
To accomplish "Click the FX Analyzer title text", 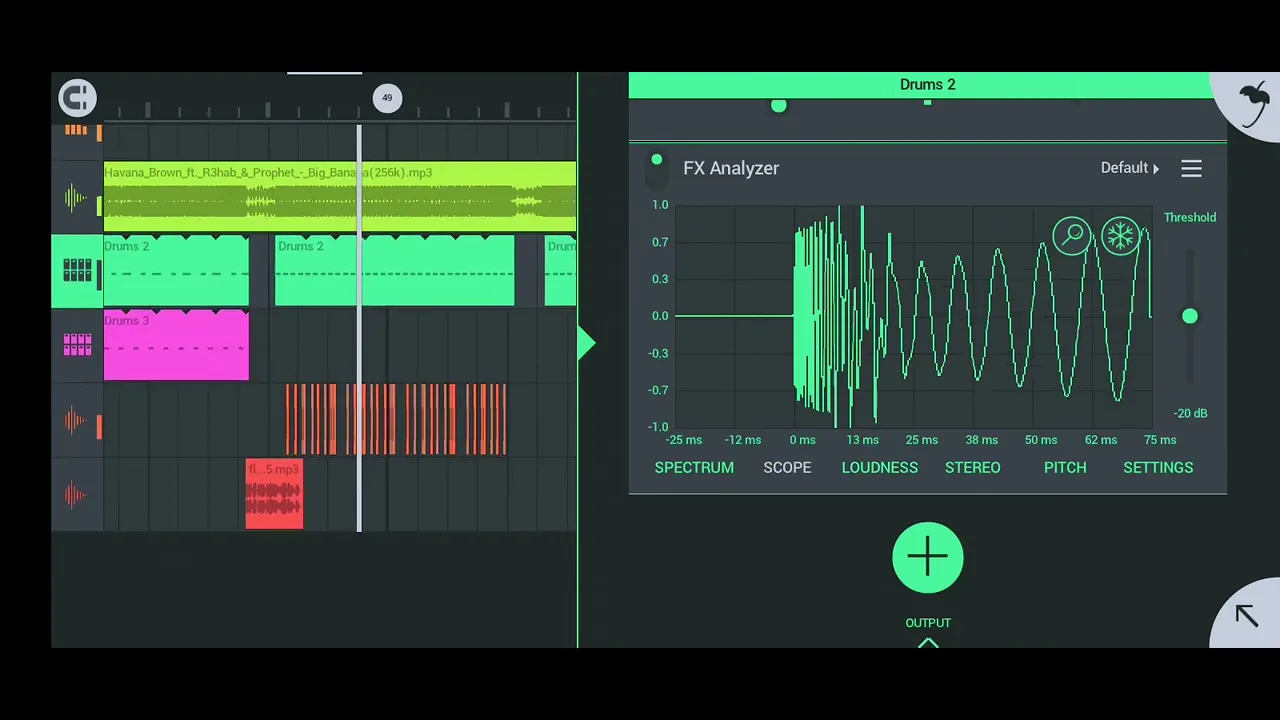I will coord(731,168).
